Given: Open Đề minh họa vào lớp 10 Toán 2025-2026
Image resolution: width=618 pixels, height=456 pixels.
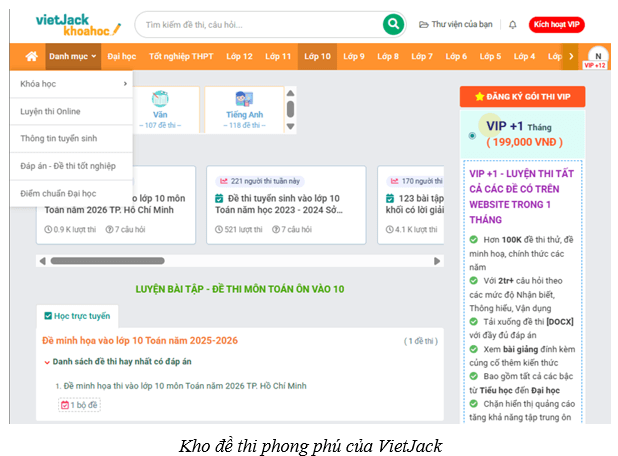Looking at the screenshot, I should pyautogui.click(x=140, y=341).
